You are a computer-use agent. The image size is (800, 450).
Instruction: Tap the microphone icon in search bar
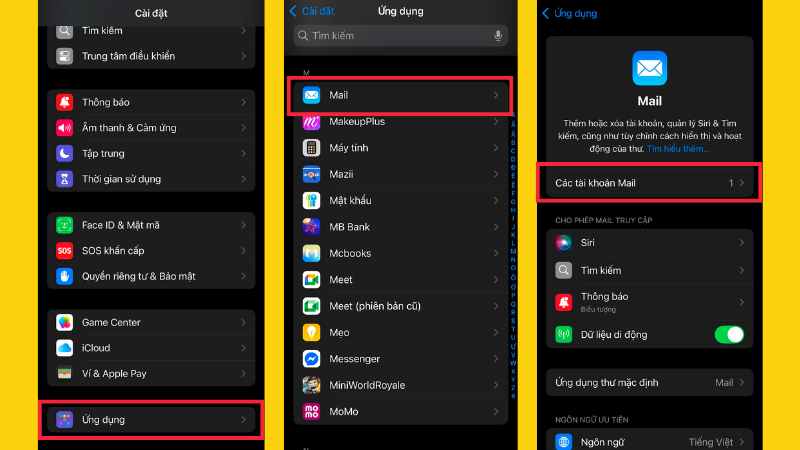click(498, 36)
